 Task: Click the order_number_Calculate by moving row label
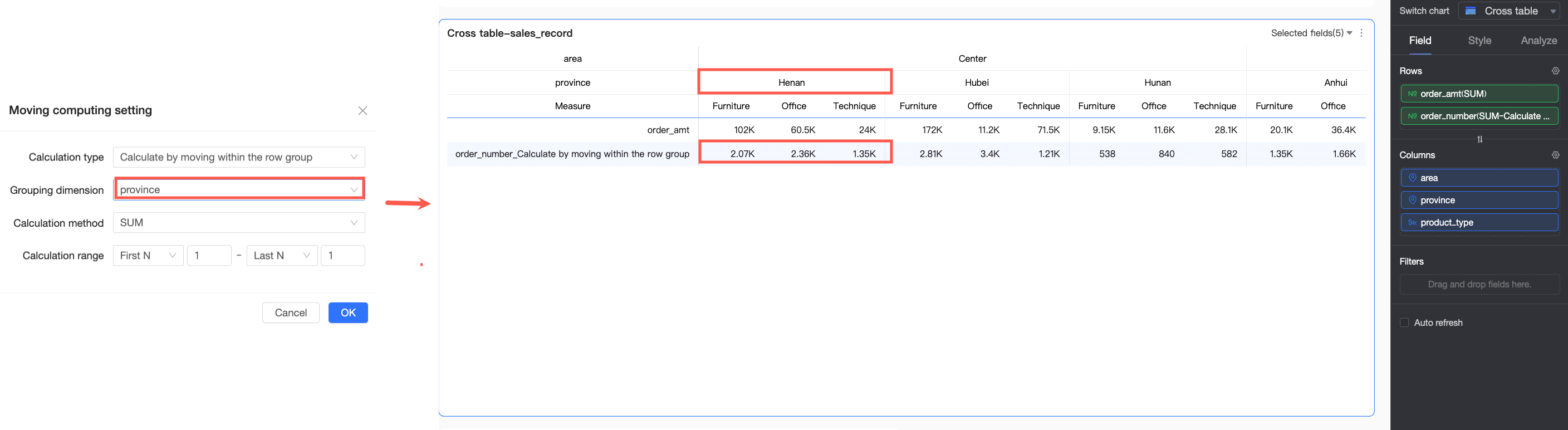click(572, 154)
